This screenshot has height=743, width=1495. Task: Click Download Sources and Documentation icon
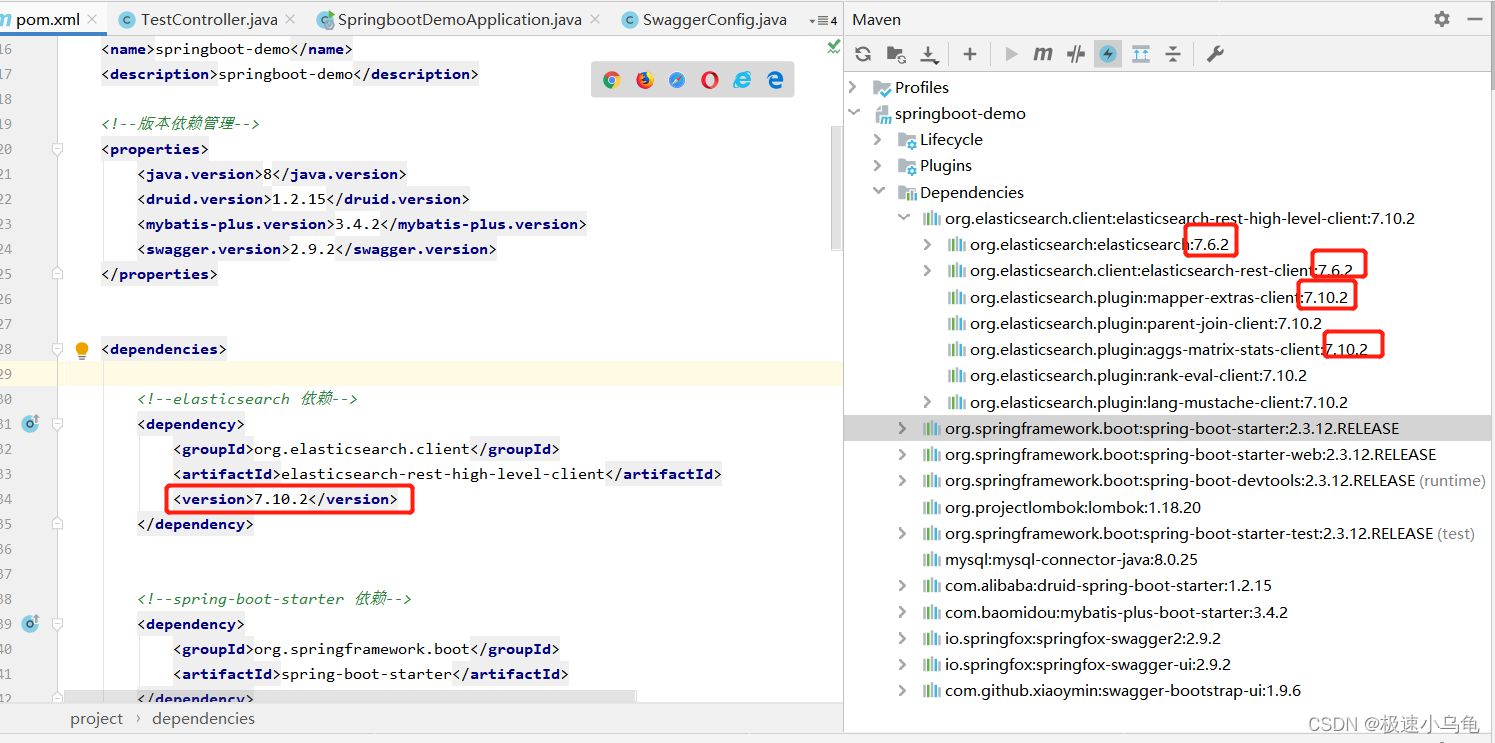click(929, 54)
